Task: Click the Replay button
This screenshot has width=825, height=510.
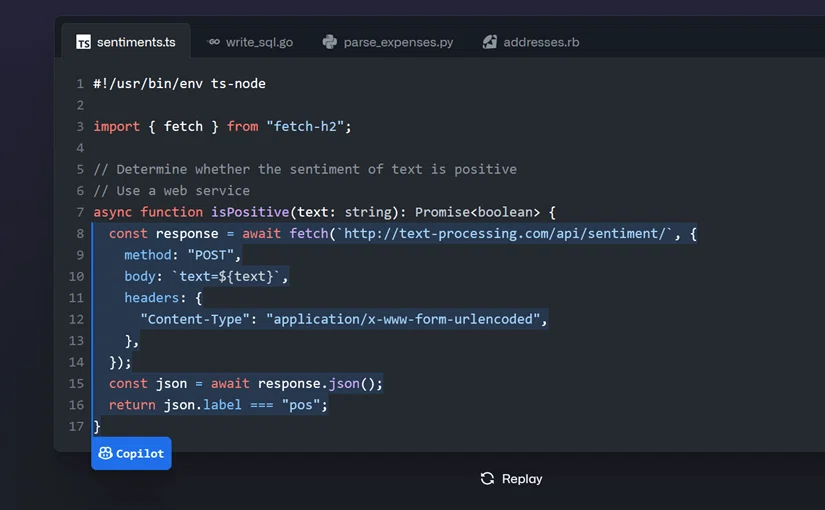Action: [511, 478]
